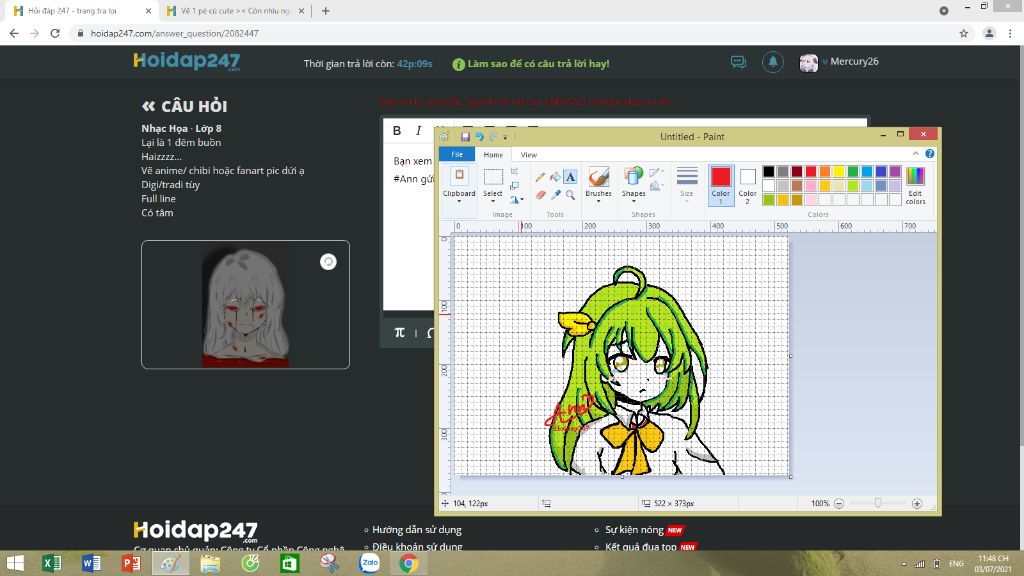The height and width of the screenshot is (576, 1024).
Task: Open Làm sao để có câu trả lời hay link
Action: coord(531,64)
